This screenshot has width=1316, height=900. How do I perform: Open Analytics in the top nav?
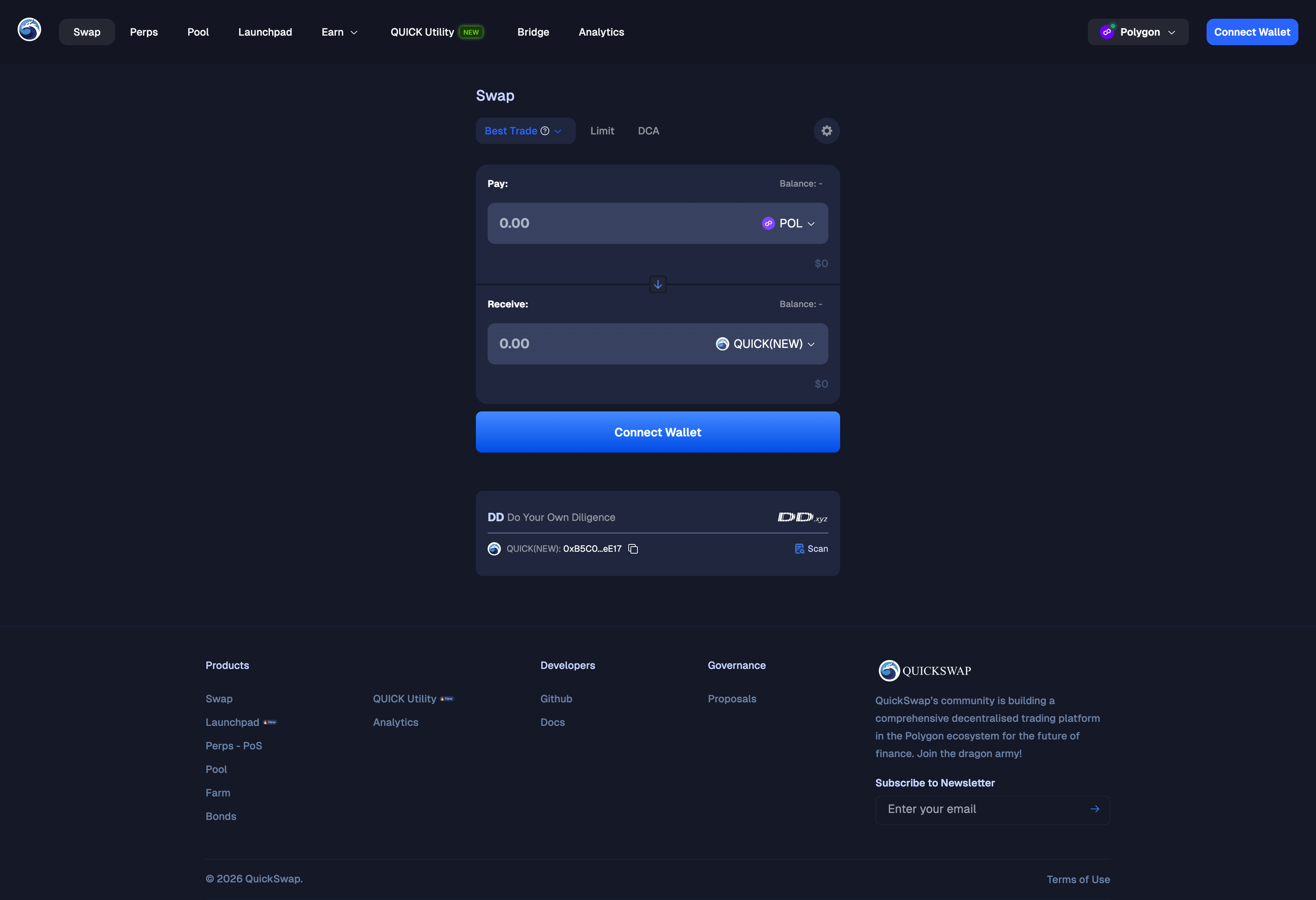(x=601, y=32)
